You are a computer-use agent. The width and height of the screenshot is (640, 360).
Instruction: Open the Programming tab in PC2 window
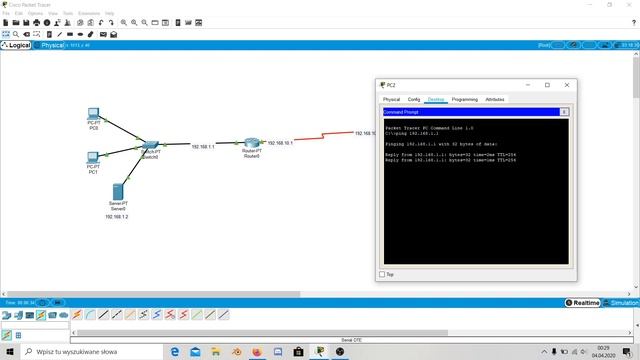464,100
